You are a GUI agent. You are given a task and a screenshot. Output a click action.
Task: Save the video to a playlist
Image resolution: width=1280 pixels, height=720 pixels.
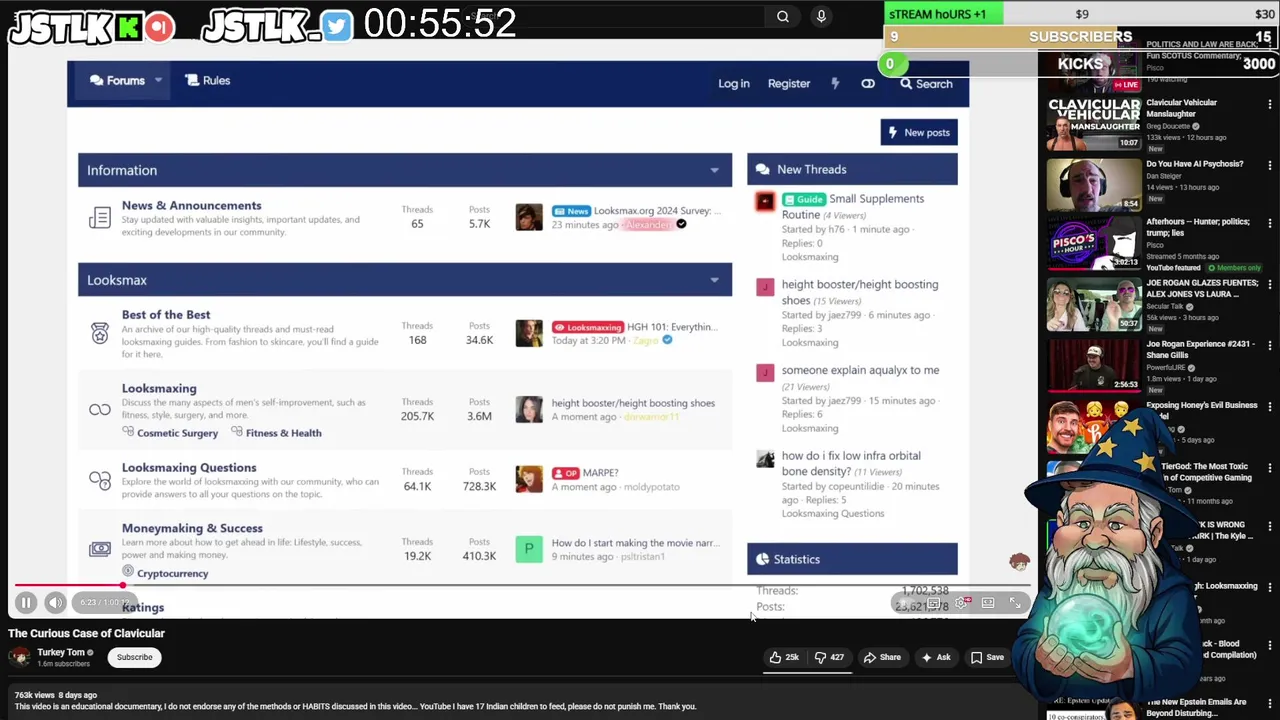(987, 657)
